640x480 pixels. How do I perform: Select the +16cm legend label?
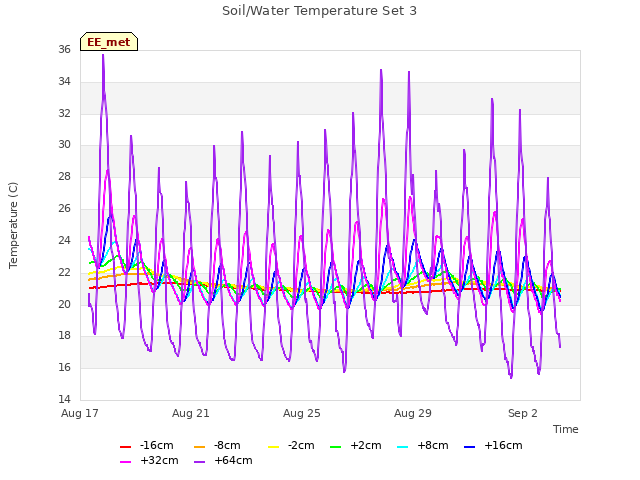(x=503, y=445)
